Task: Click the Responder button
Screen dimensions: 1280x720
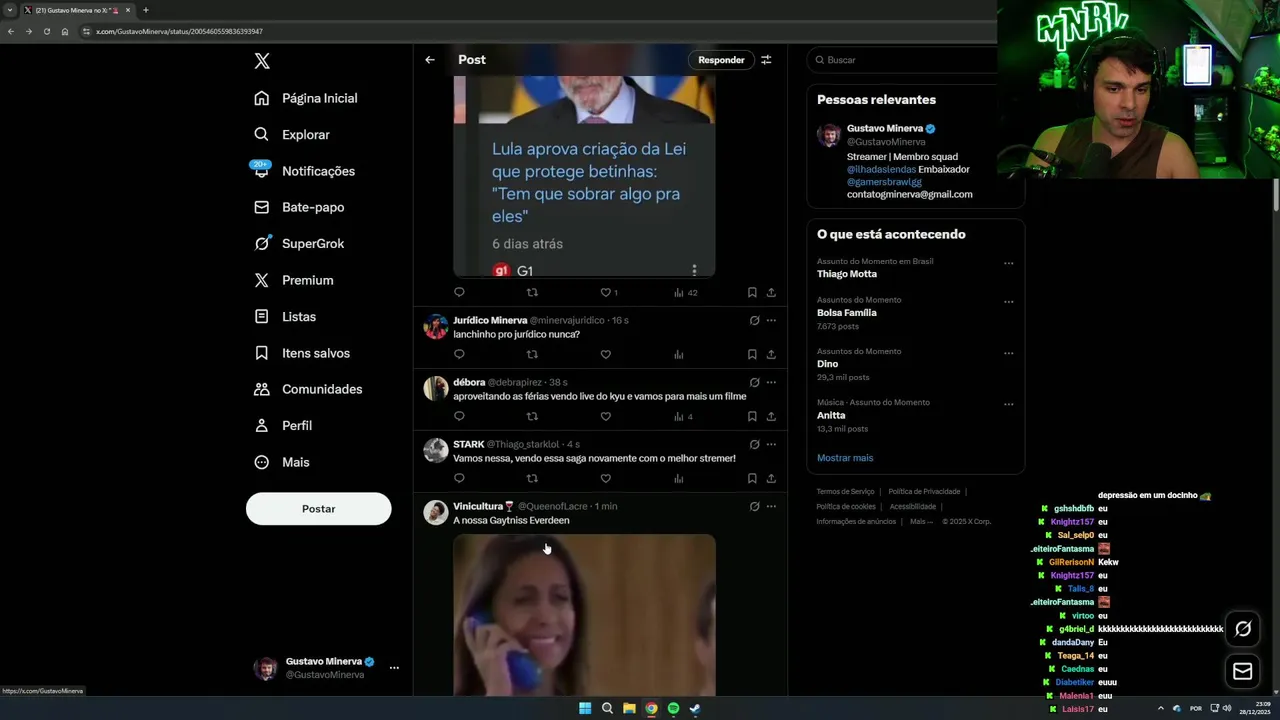Action: (x=721, y=60)
